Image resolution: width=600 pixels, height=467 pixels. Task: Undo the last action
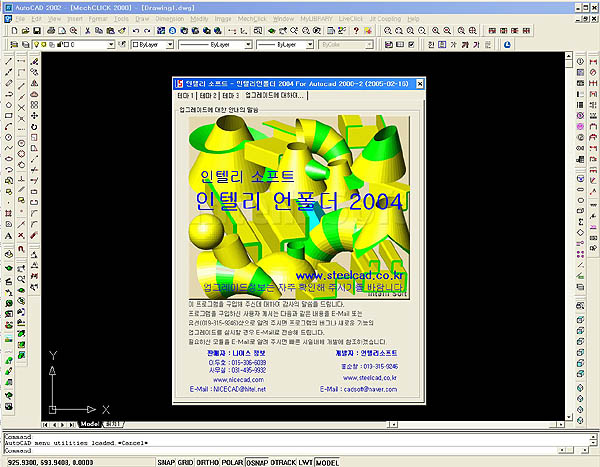136,31
